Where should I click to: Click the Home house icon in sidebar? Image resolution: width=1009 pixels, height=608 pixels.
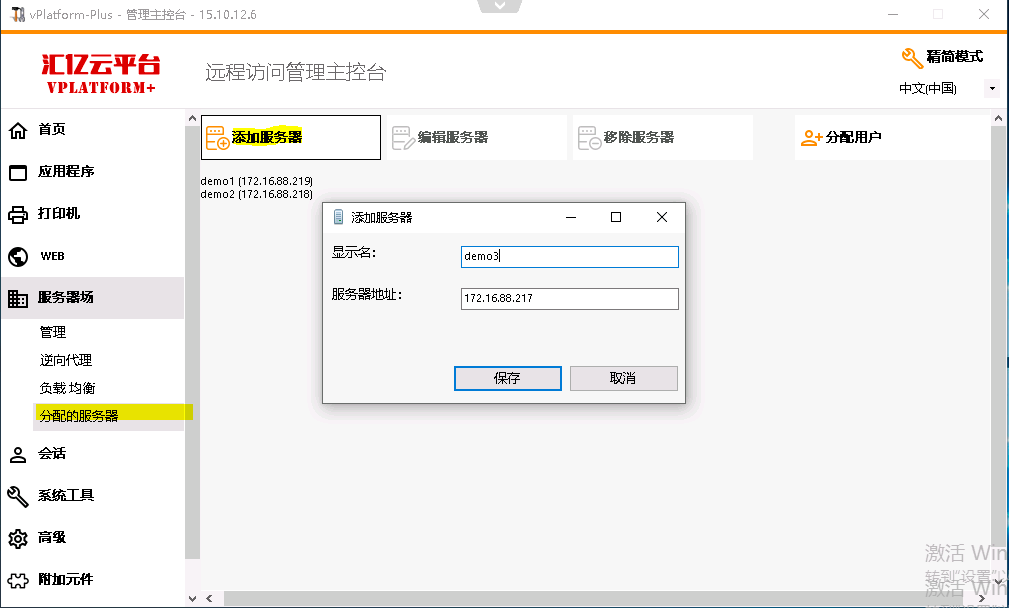pos(18,130)
